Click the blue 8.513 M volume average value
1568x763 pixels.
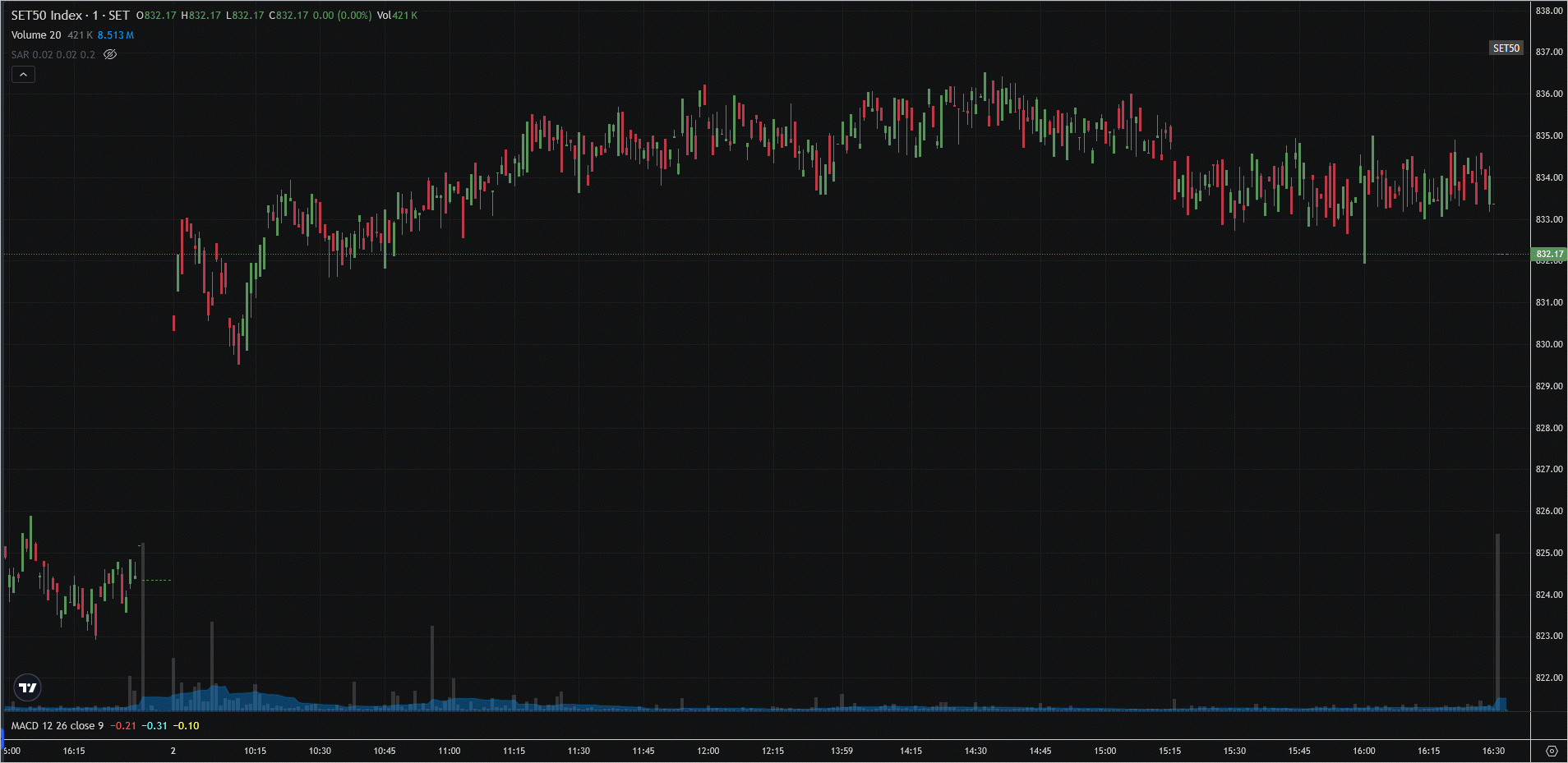[115, 35]
